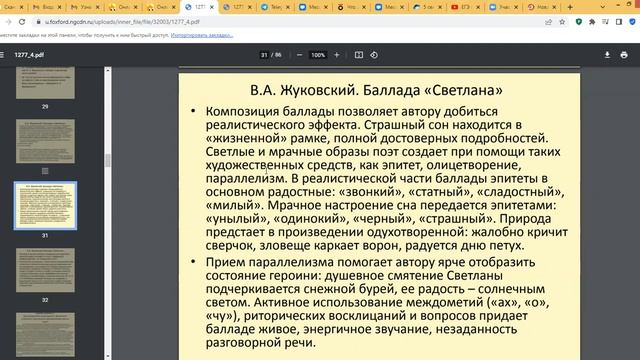640x360 pixels.
Task: Bookmark this page with the star icon
Action: click(562, 22)
